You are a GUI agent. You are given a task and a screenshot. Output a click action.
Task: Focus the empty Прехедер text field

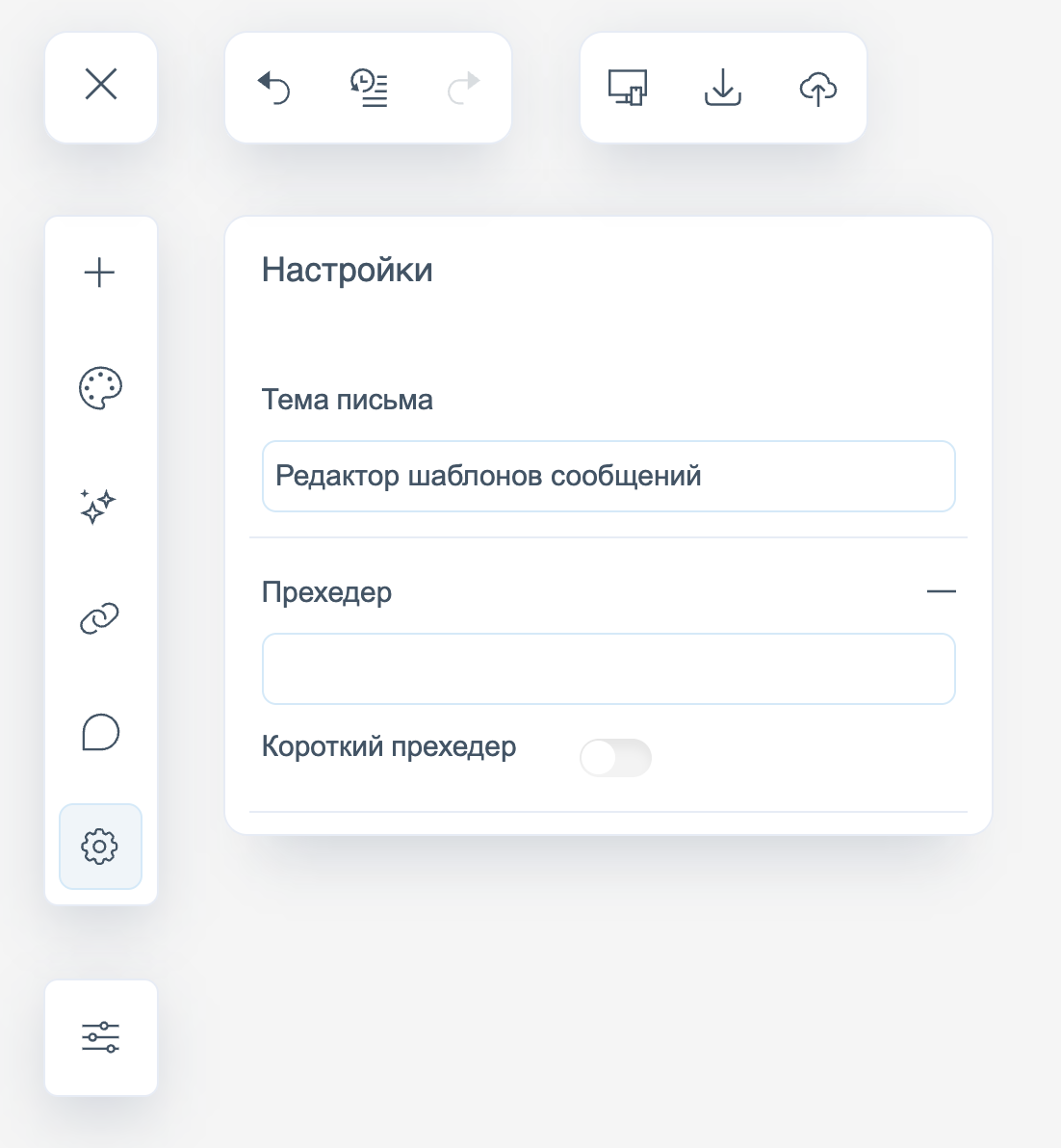(608, 669)
